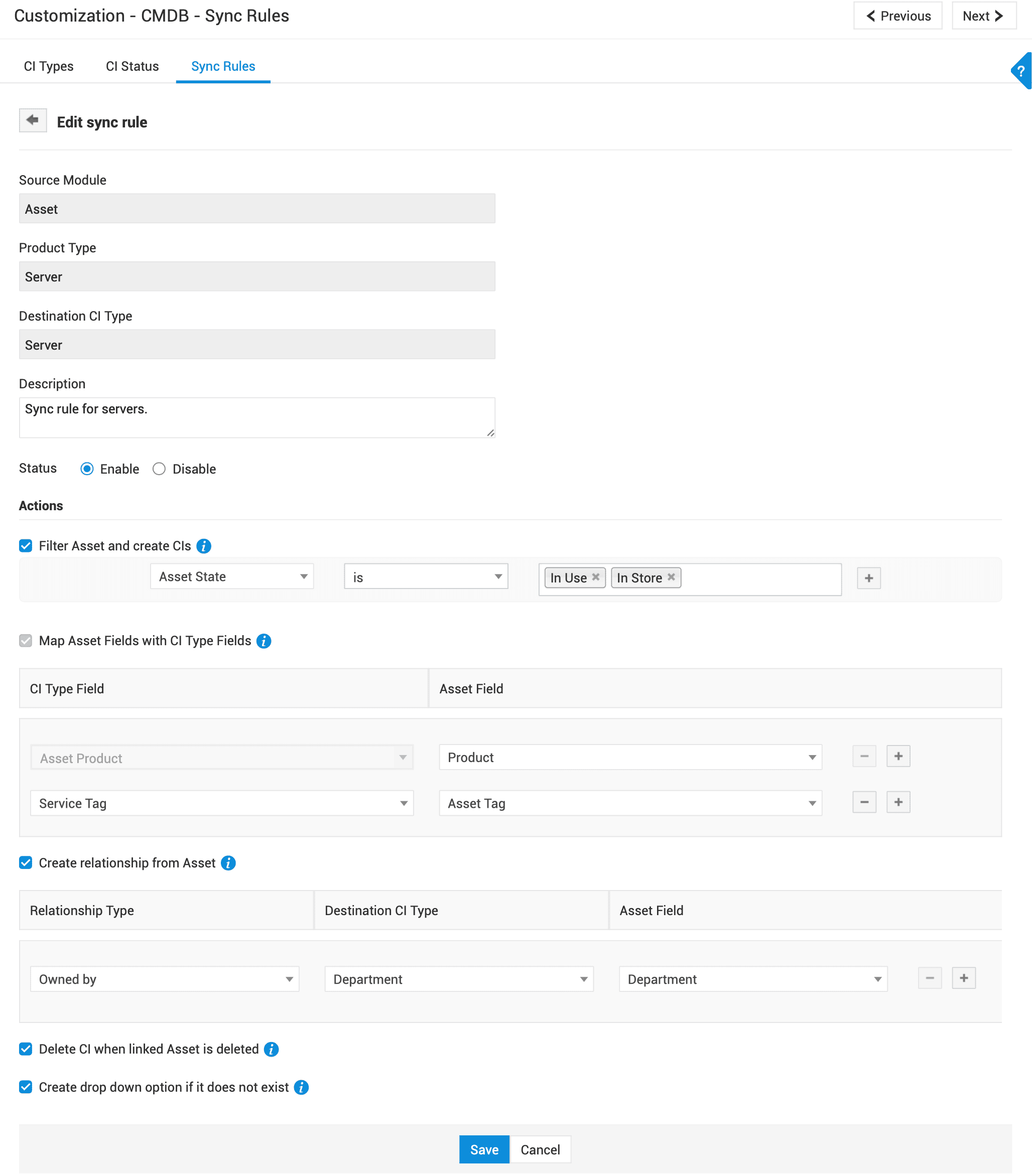Open the Asset Tag field dropdown

(629, 803)
